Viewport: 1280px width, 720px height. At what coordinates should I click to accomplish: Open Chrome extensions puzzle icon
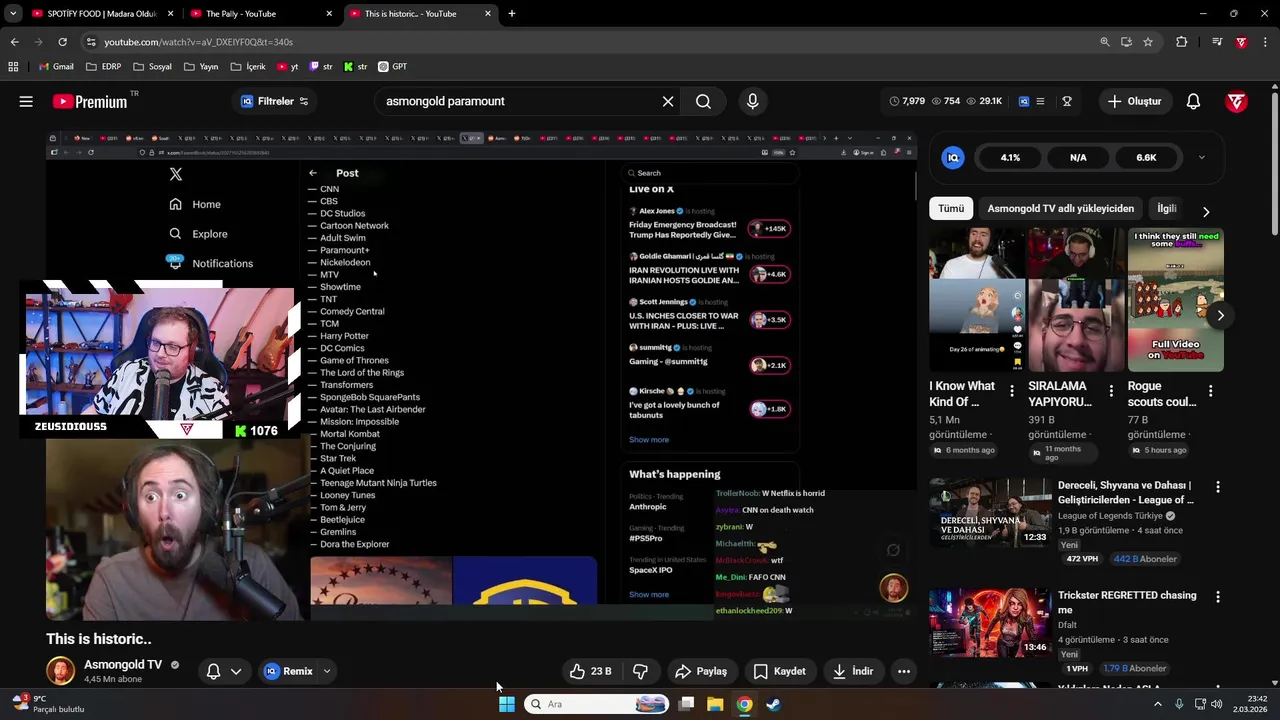coord(1182,42)
